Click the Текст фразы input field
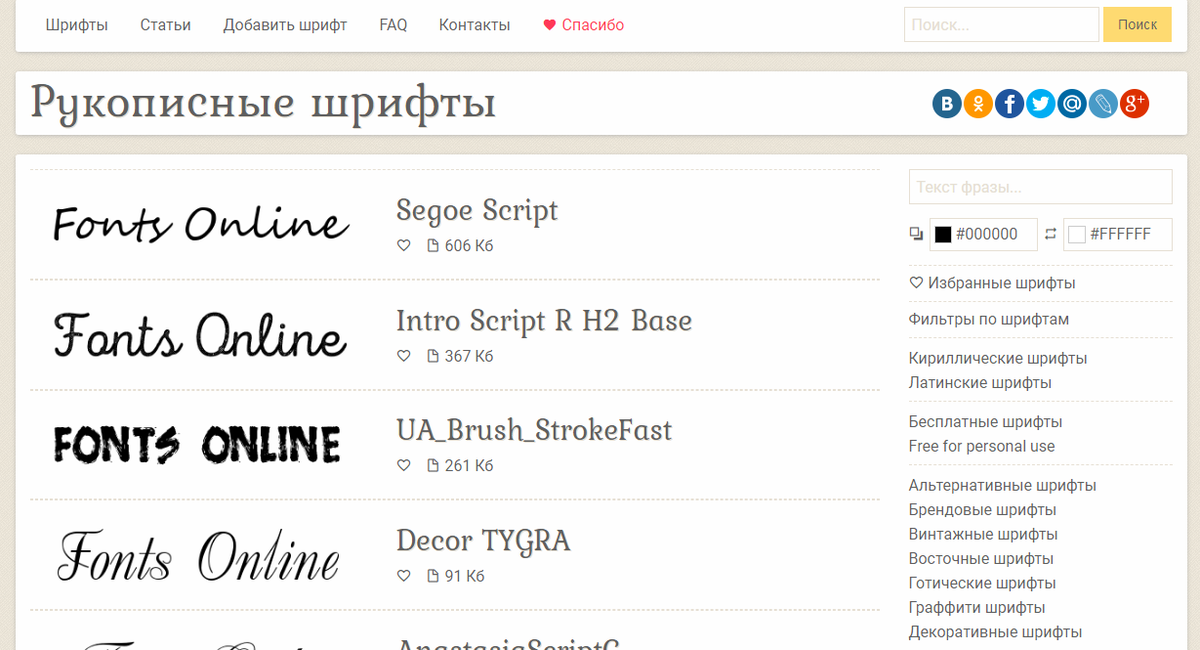 click(x=1040, y=186)
